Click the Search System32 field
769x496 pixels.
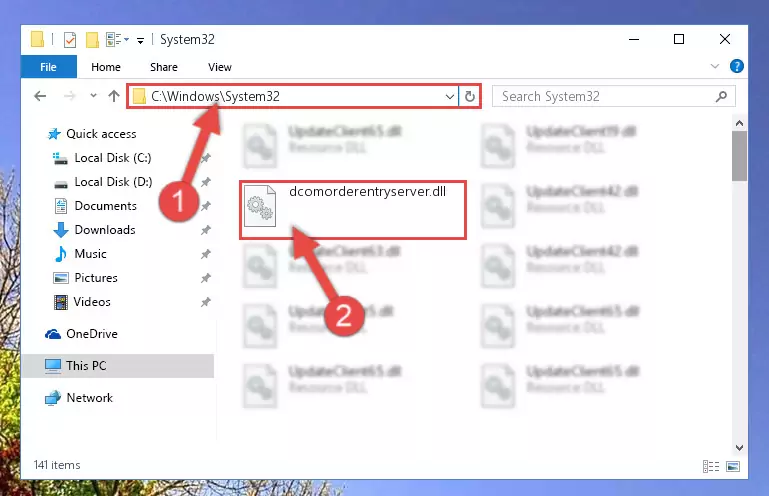click(x=613, y=97)
